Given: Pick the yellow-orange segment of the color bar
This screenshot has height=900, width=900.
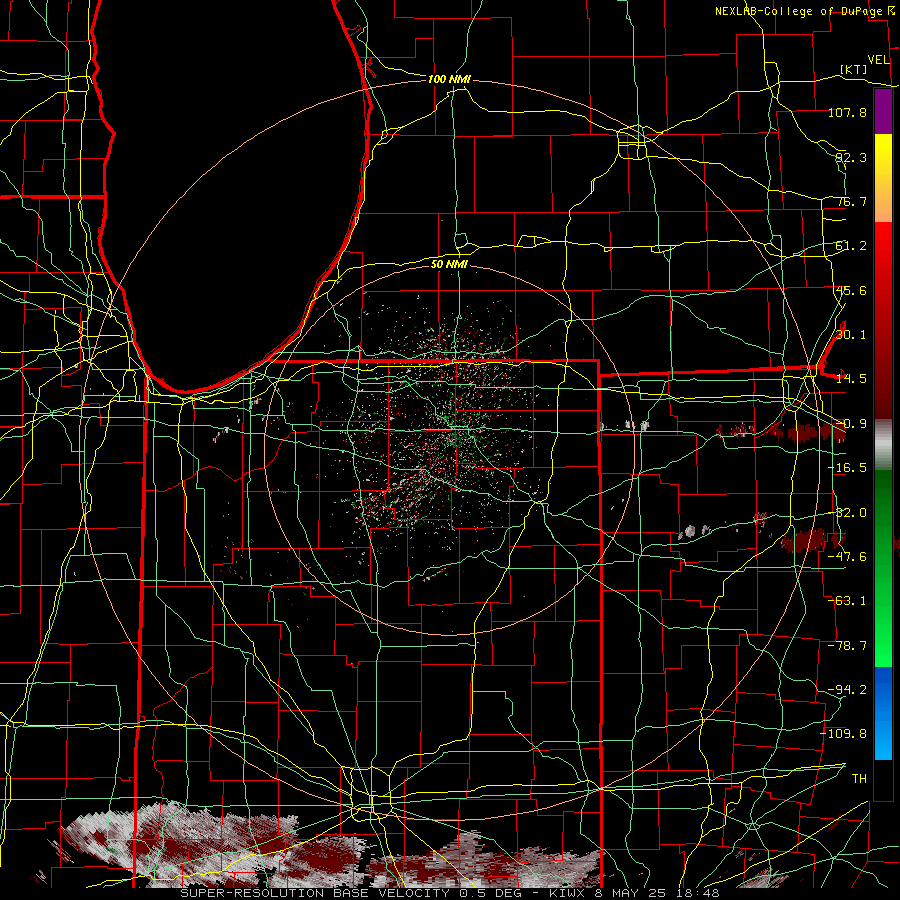Looking at the screenshot, I should coord(883,178).
